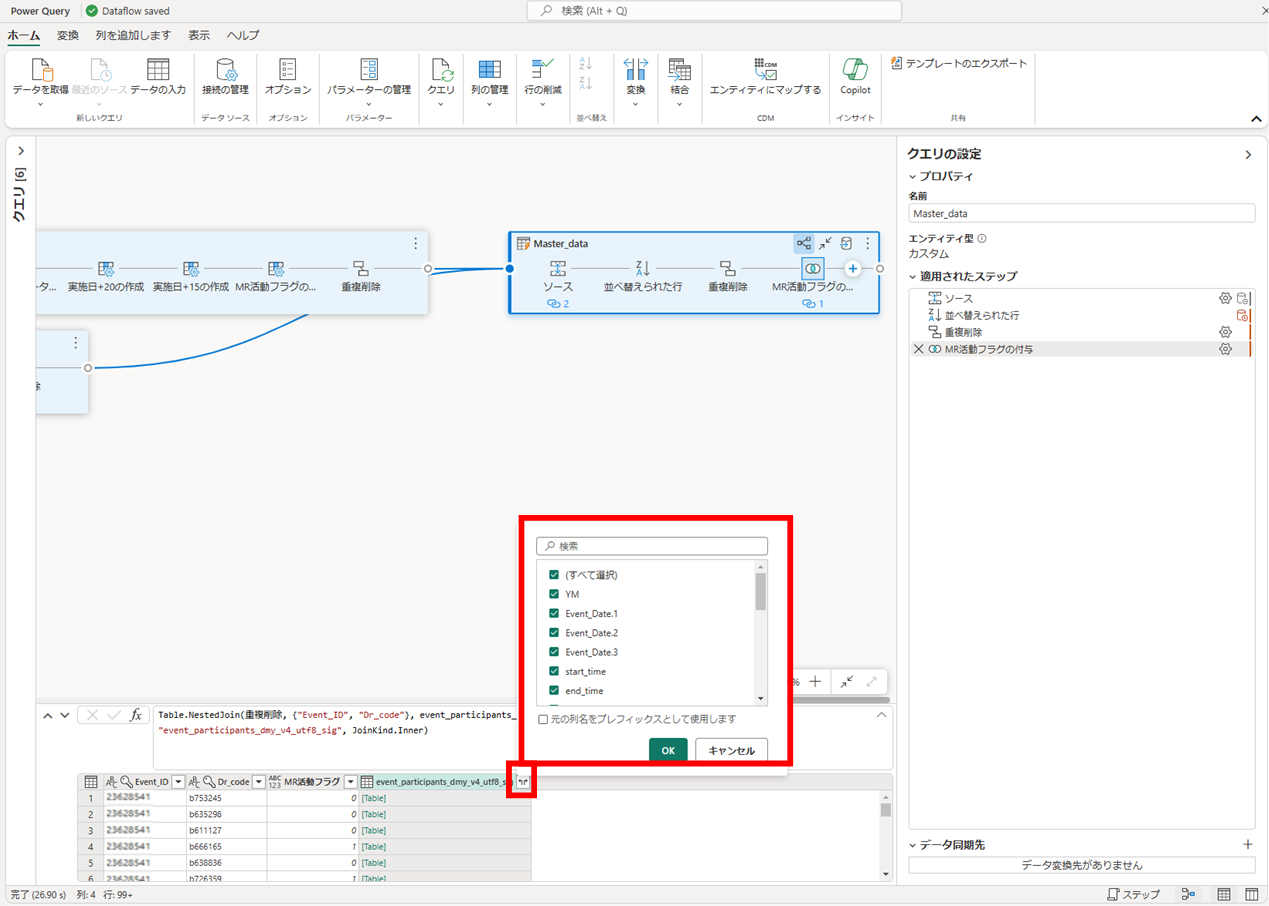Click the sort descending Z-A icon

click(x=586, y=83)
